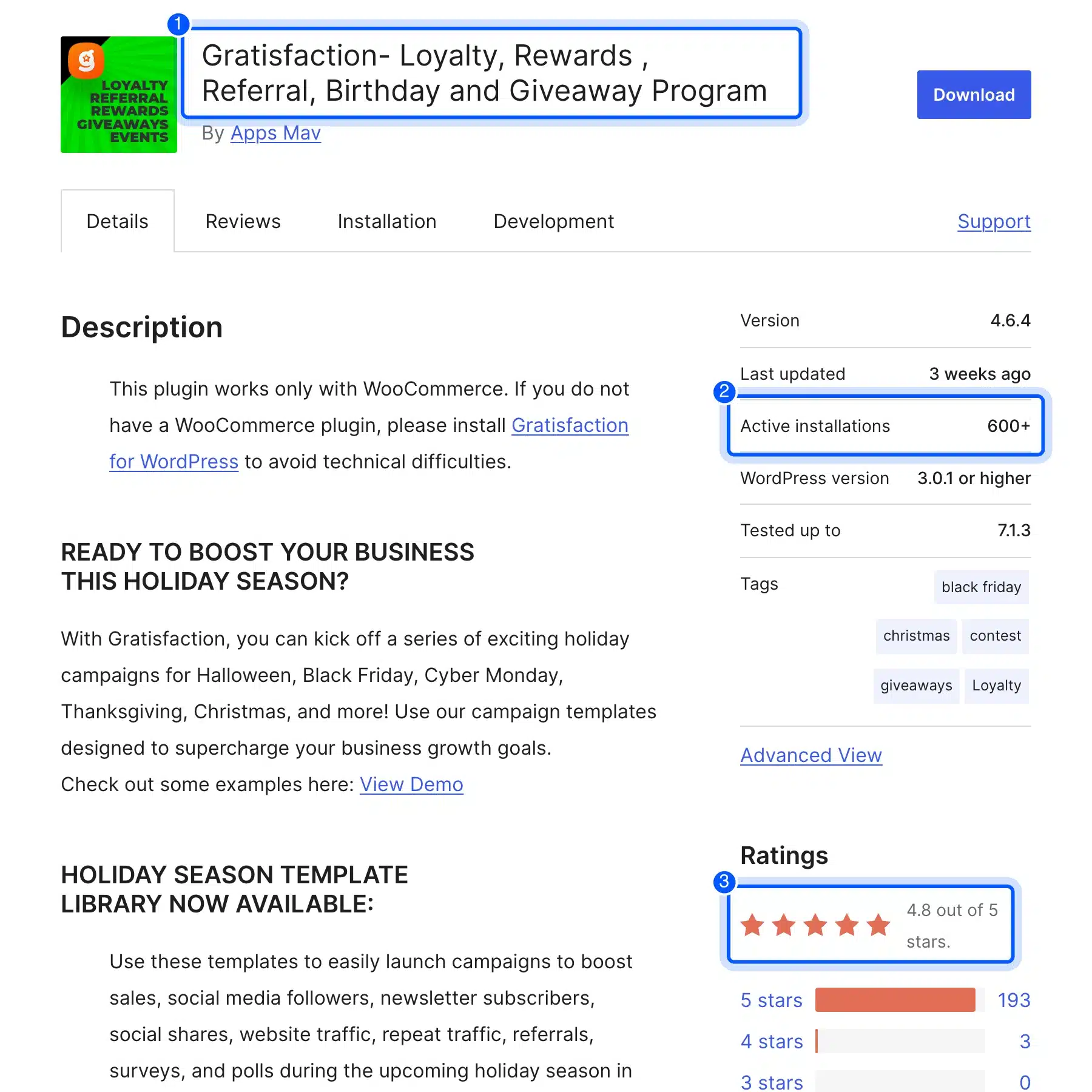This screenshot has width=1092, height=1092.
Task: Click the version value 4.6.4
Action: (x=1011, y=320)
